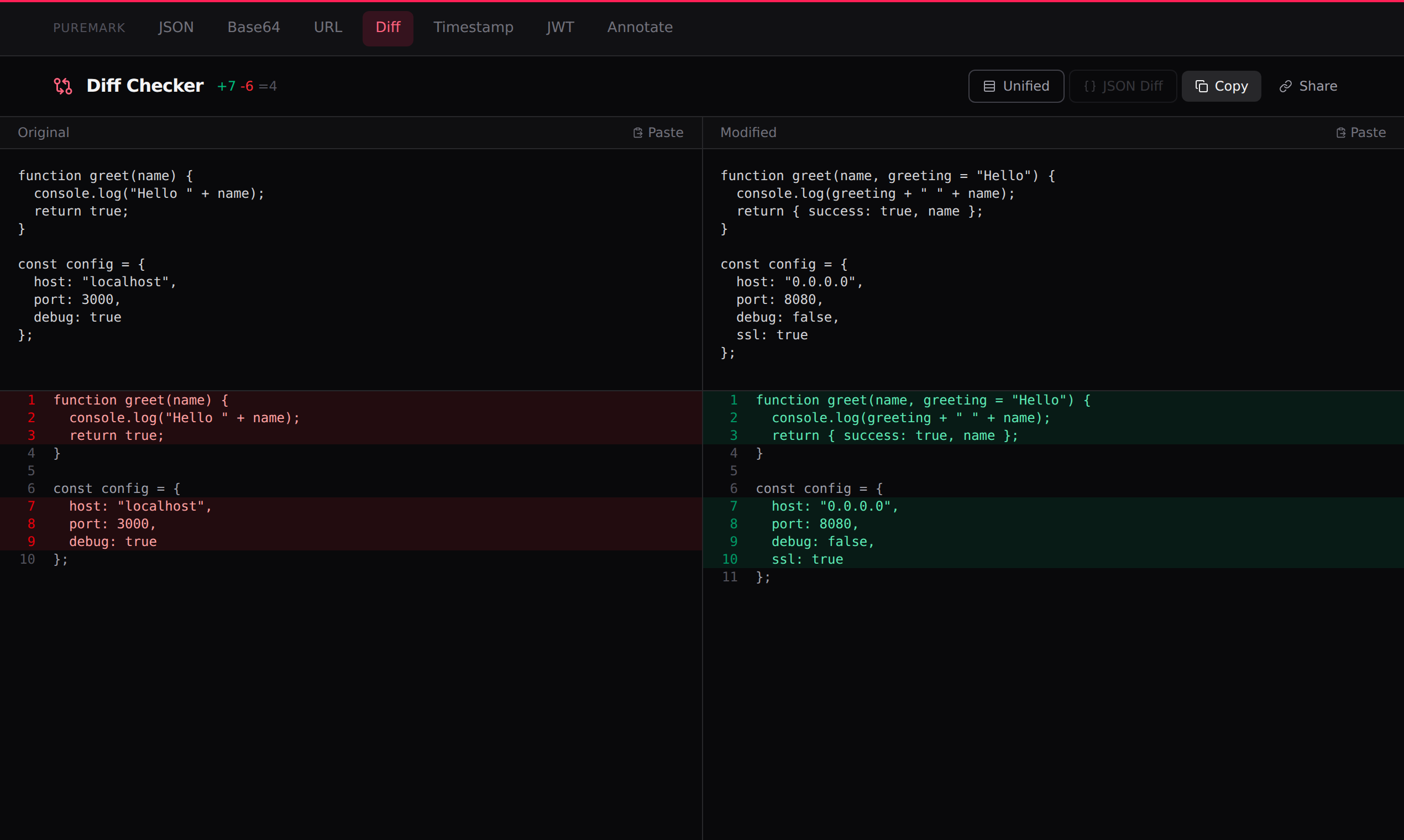Toggle Unified diff view mode
This screenshot has width=1404, height=840.
click(1015, 86)
